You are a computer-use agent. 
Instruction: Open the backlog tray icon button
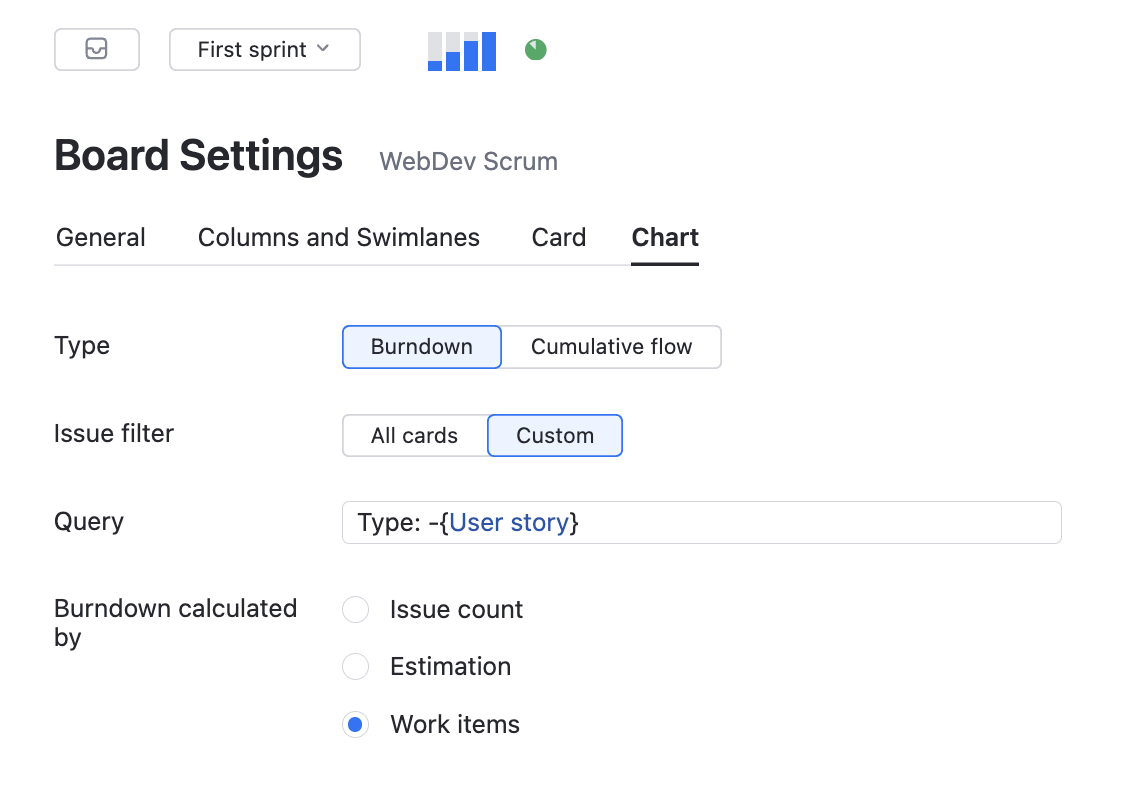(x=97, y=50)
